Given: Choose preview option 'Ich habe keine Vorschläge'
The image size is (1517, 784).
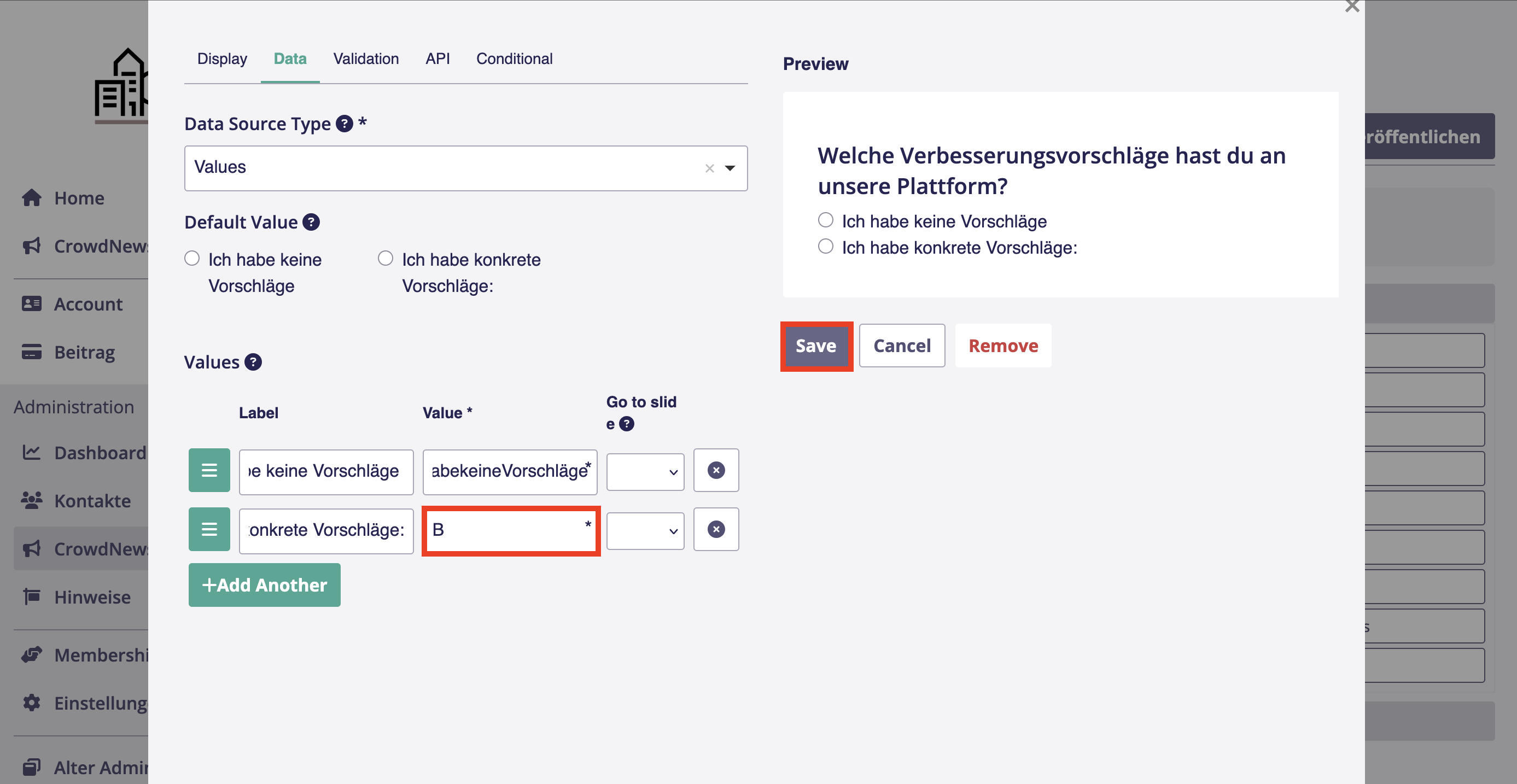Looking at the screenshot, I should point(826,220).
